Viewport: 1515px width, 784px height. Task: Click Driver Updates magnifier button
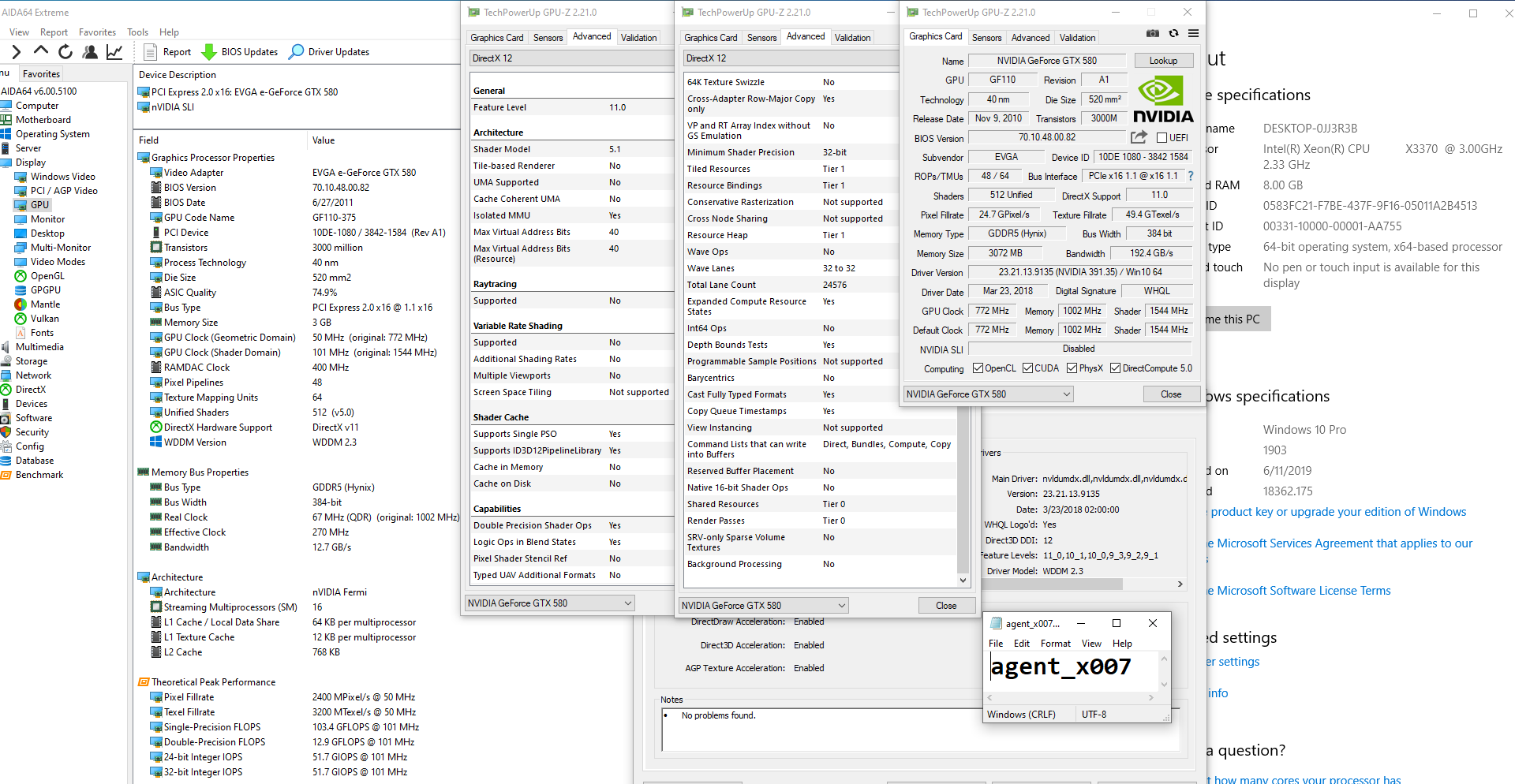(x=329, y=52)
